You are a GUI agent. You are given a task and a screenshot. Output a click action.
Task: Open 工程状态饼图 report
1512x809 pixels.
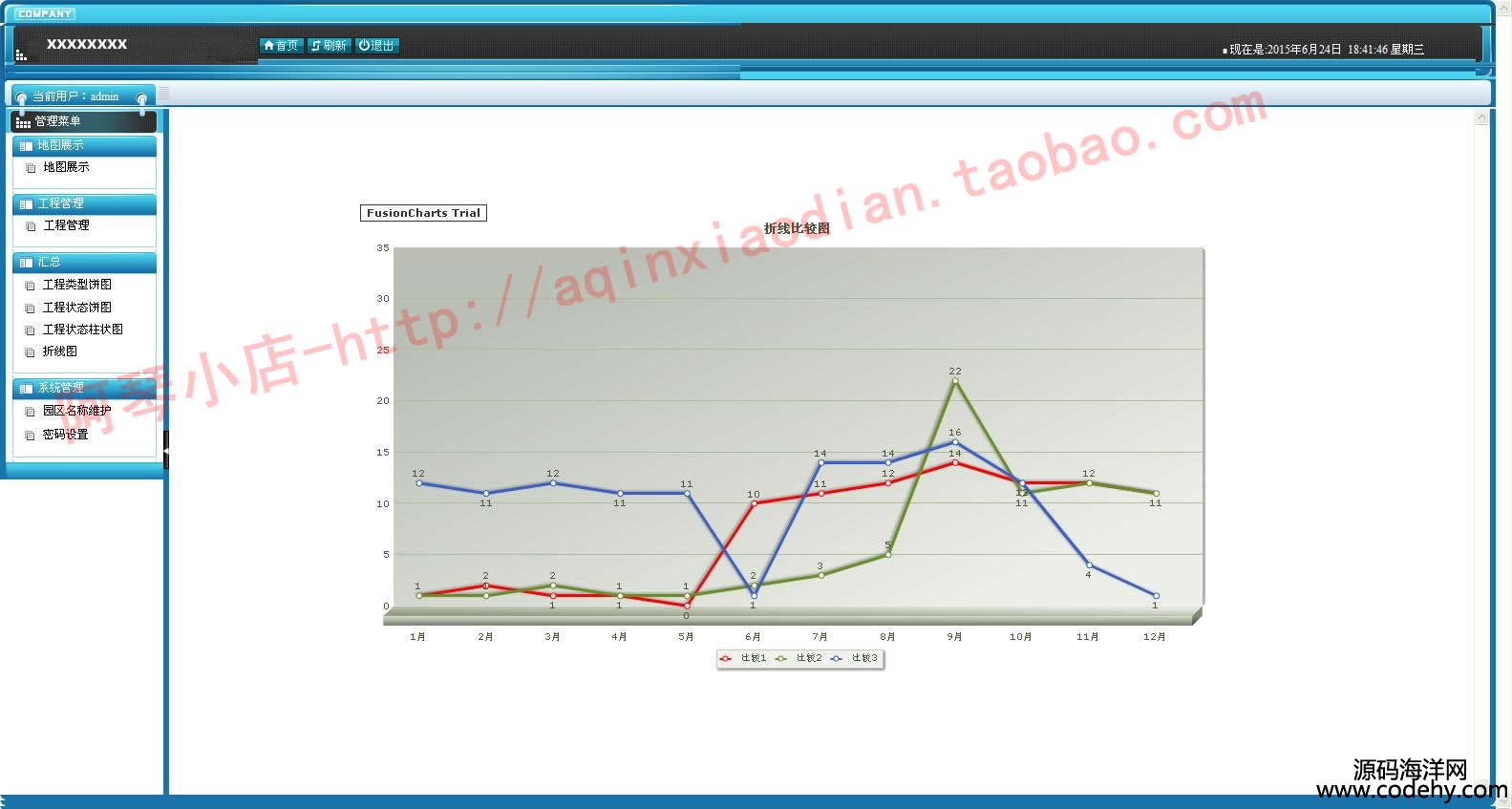[x=76, y=308]
